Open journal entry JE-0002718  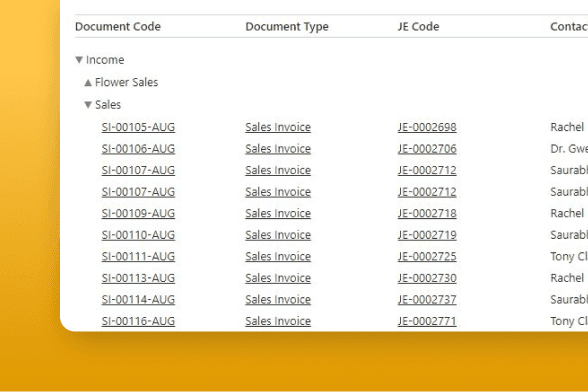427,213
